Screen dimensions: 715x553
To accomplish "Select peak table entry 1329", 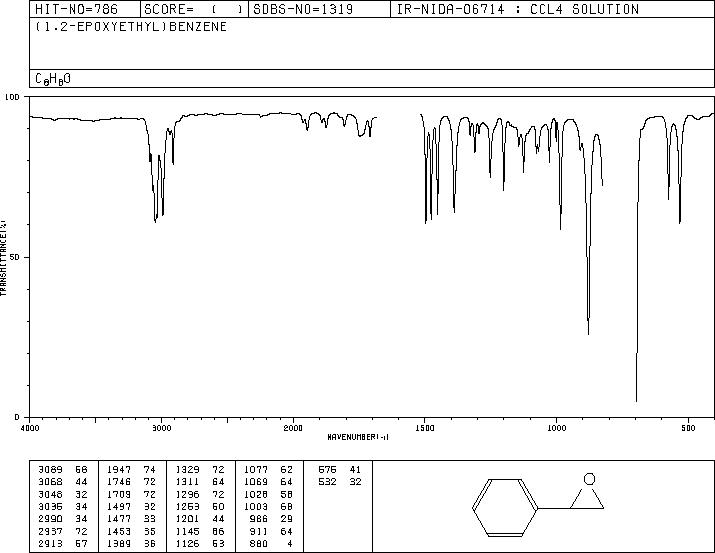I will 187,470.
